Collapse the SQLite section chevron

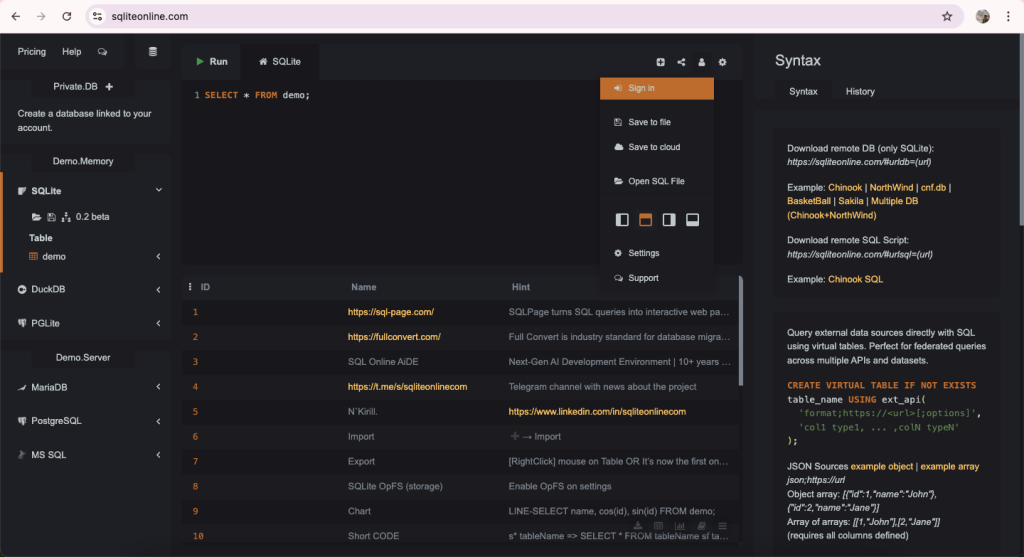(158, 190)
